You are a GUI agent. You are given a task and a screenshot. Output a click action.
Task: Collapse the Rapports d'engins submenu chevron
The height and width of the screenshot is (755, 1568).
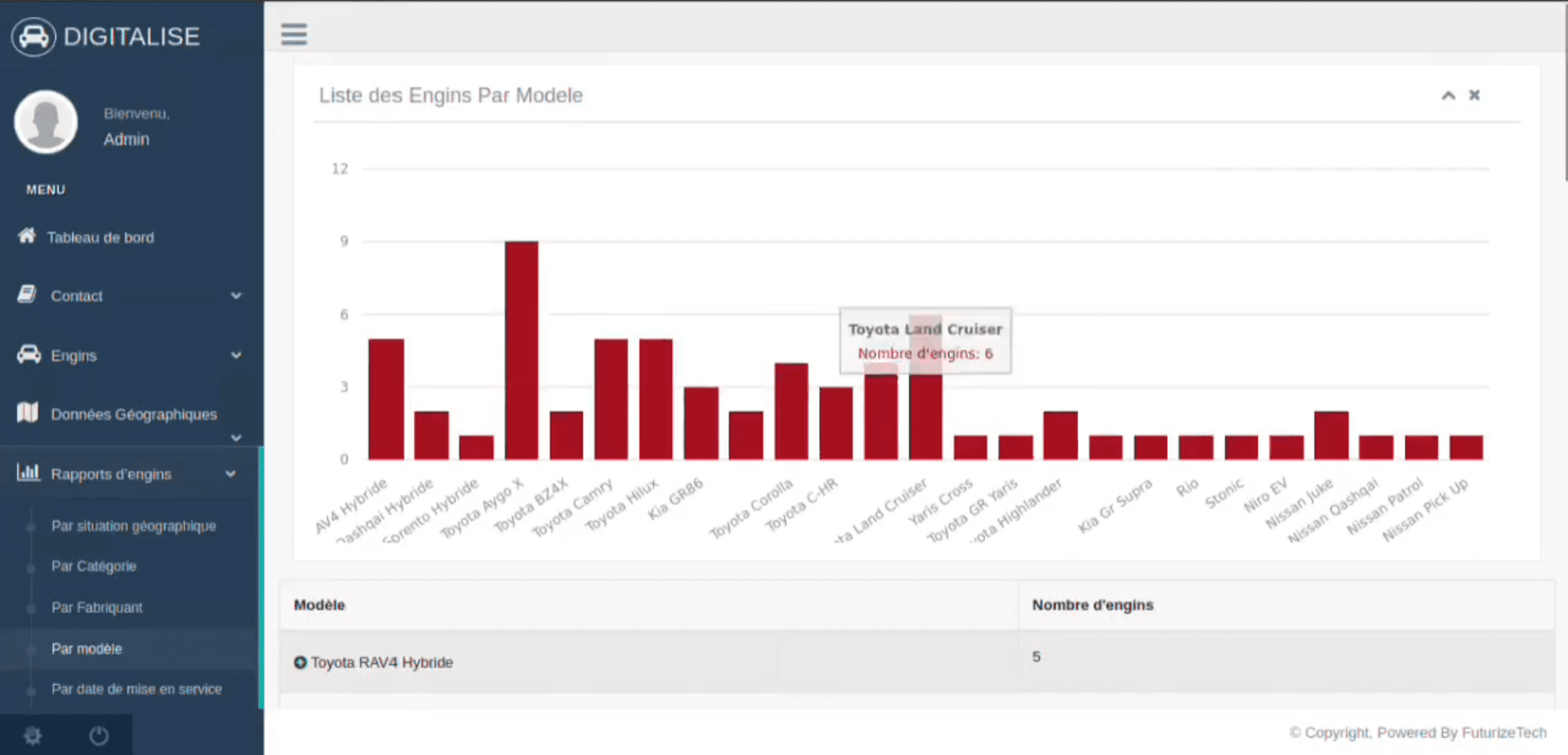230,474
